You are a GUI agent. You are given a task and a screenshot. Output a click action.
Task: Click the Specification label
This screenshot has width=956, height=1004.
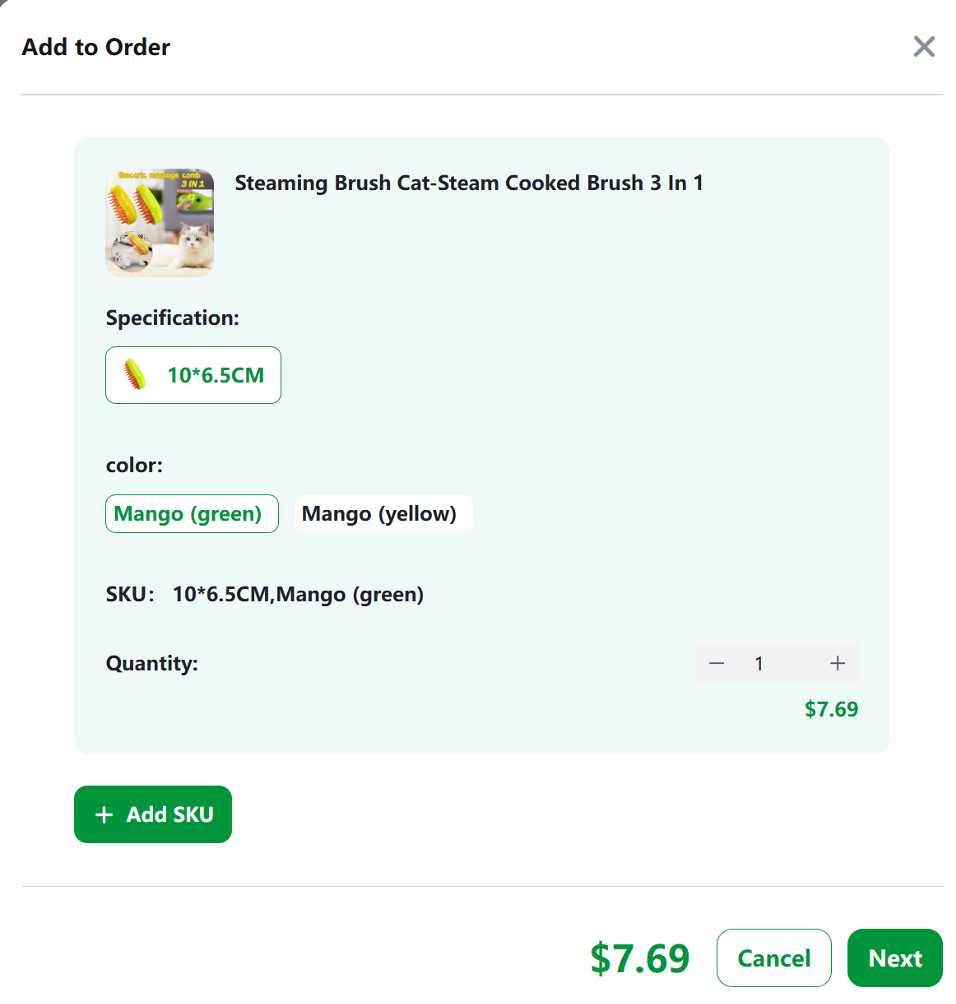click(172, 318)
